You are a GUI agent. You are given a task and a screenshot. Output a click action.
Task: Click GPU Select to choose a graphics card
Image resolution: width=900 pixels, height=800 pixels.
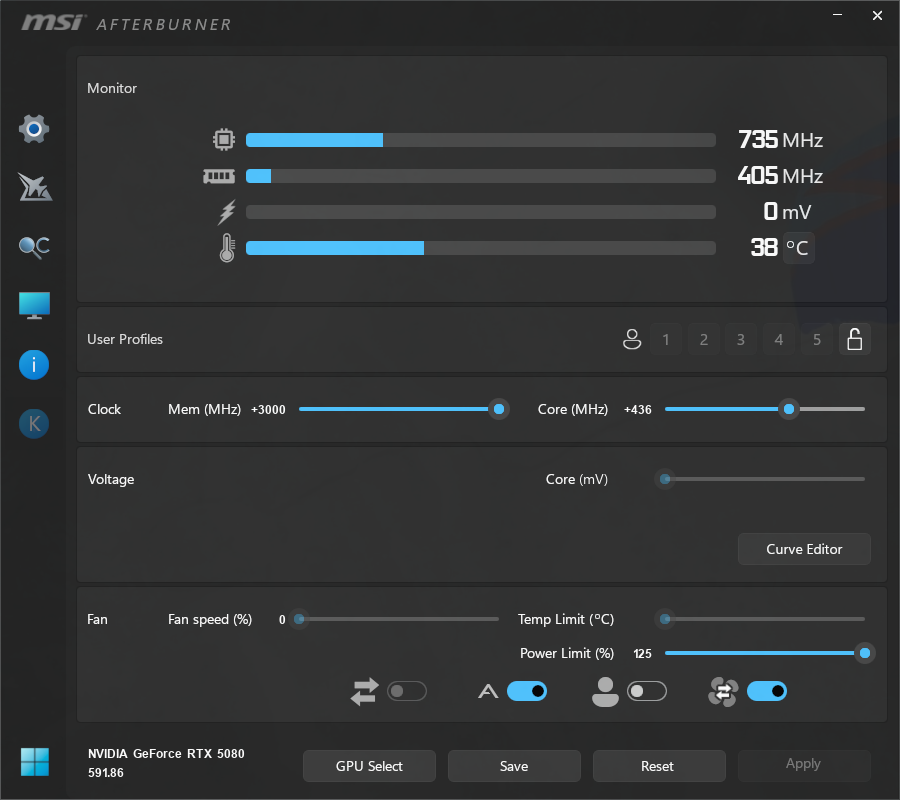tap(369, 765)
